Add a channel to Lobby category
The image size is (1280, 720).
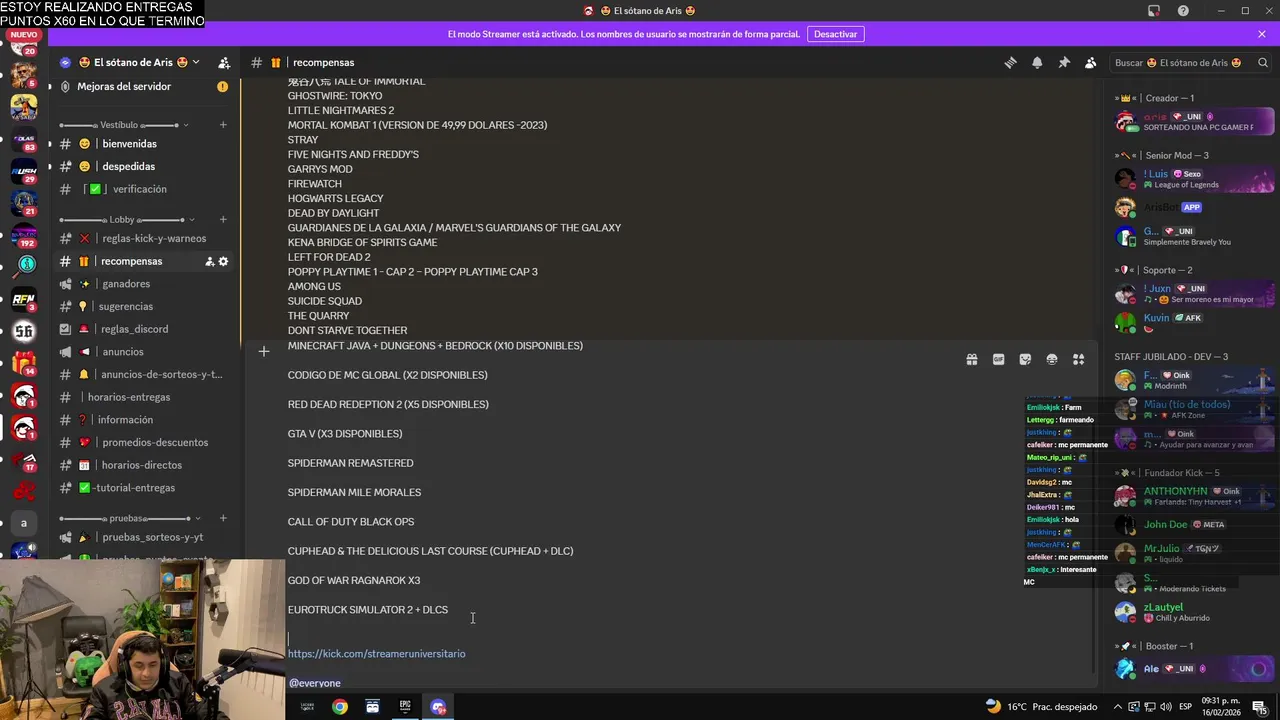click(223, 219)
